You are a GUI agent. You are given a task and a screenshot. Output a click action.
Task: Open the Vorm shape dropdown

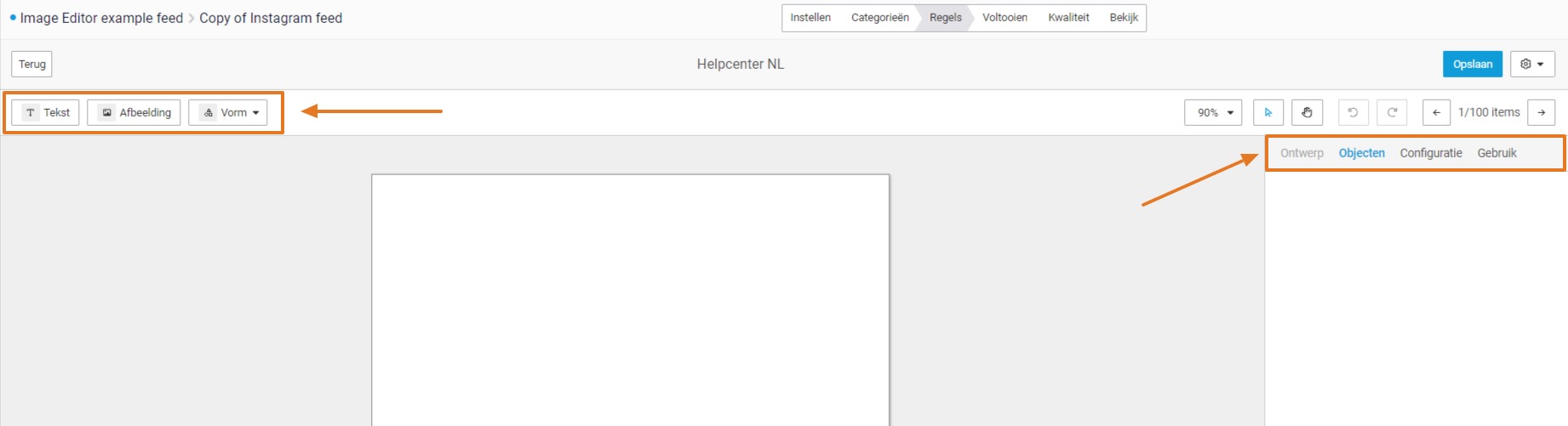click(x=228, y=112)
